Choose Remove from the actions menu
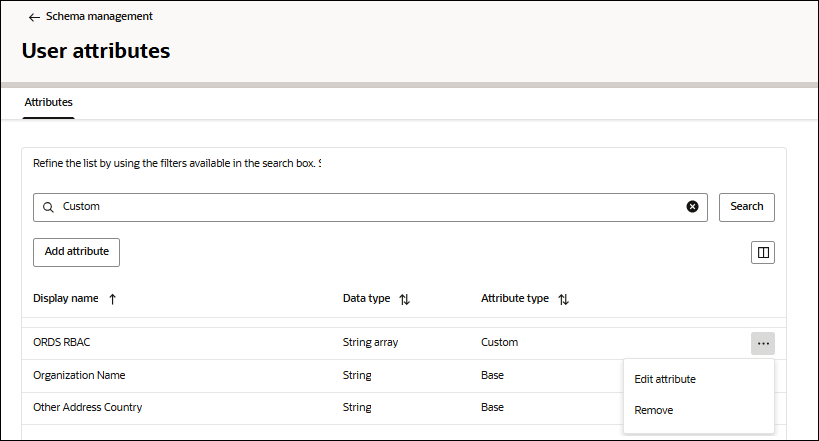The image size is (819, 441). (x=654, y=410)
